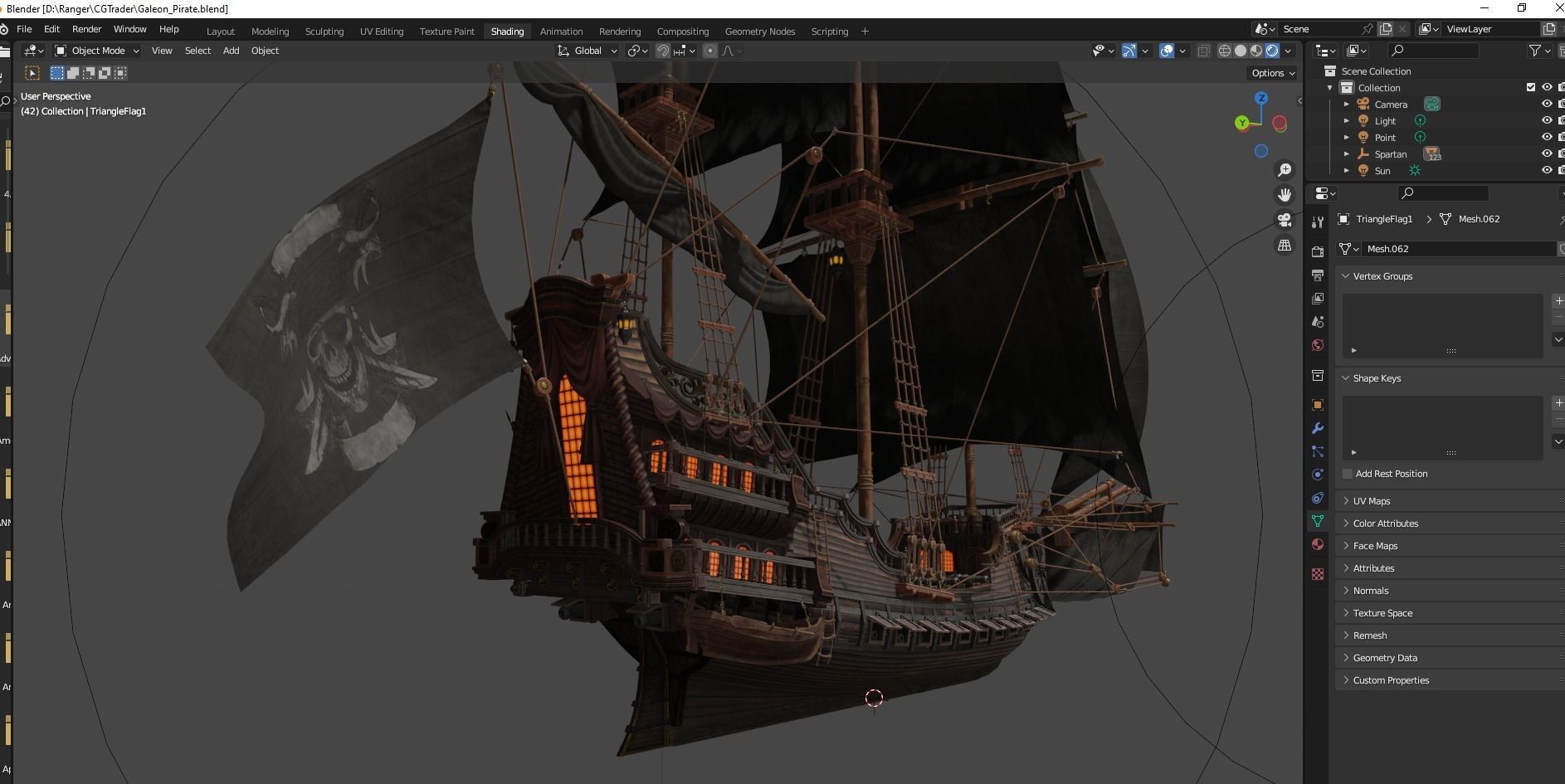
Task: Click outliner search field
Action: pos(1433,51)
